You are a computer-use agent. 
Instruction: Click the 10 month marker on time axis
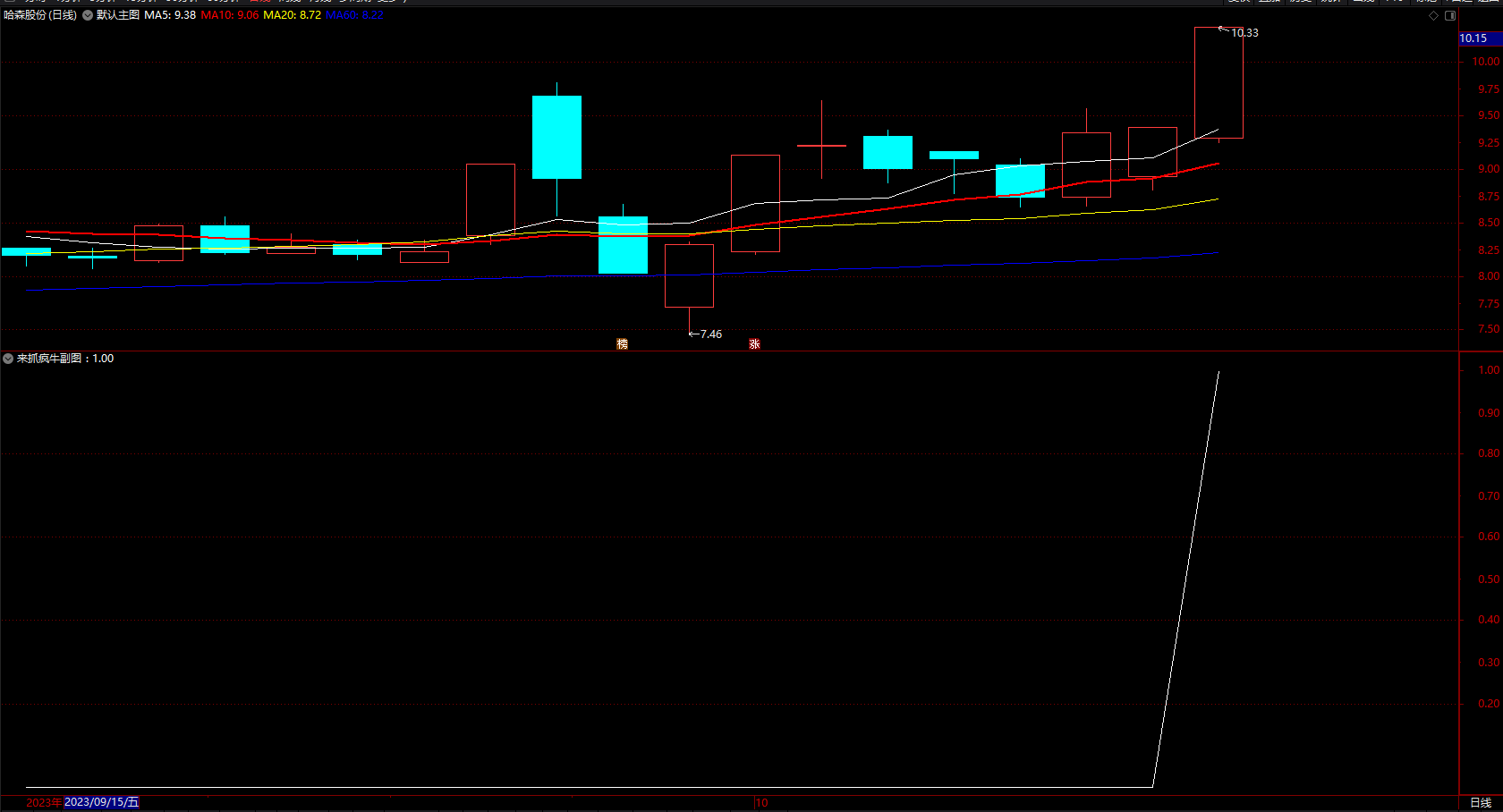761,803
